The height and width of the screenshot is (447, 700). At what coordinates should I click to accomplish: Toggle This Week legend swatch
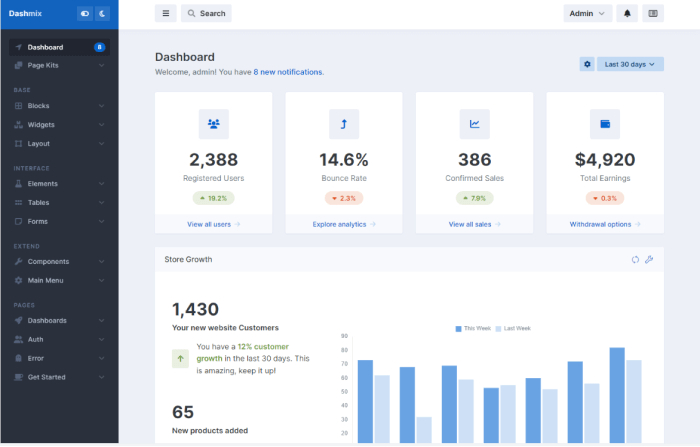458,329
